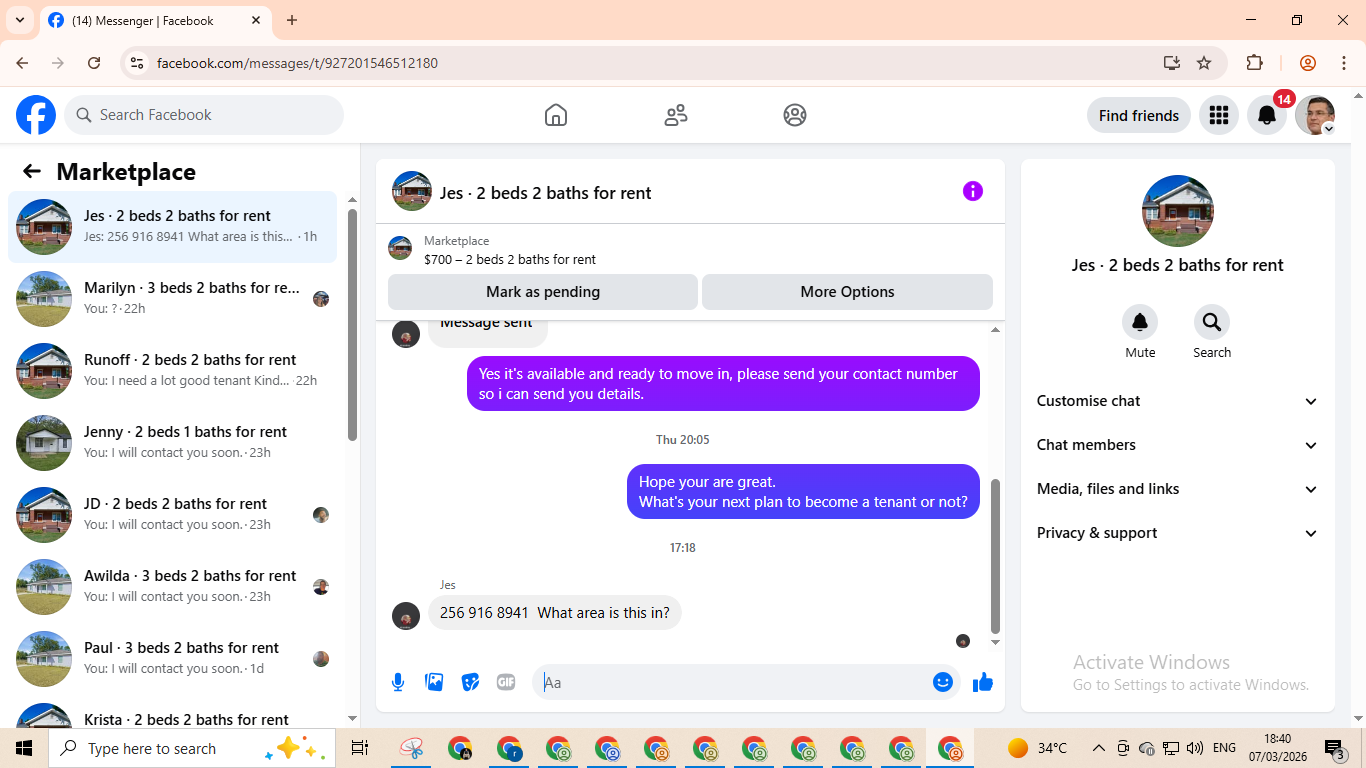Viewport: 1366px width, 768px height.
Task: Open Task View on the taskbar
Action: click(360, 748)
